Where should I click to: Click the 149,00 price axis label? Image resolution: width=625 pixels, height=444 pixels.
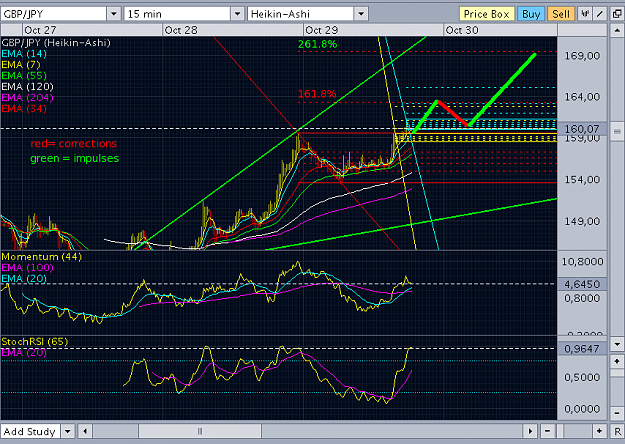(582, 221)
